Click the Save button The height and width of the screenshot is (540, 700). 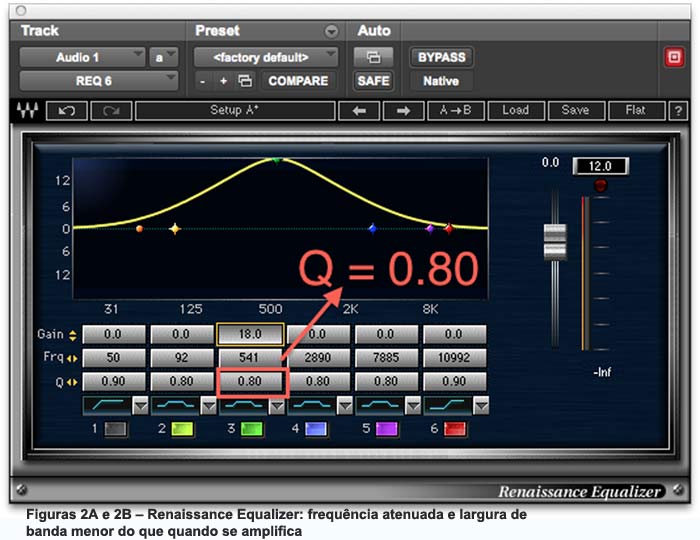point(576,111)
